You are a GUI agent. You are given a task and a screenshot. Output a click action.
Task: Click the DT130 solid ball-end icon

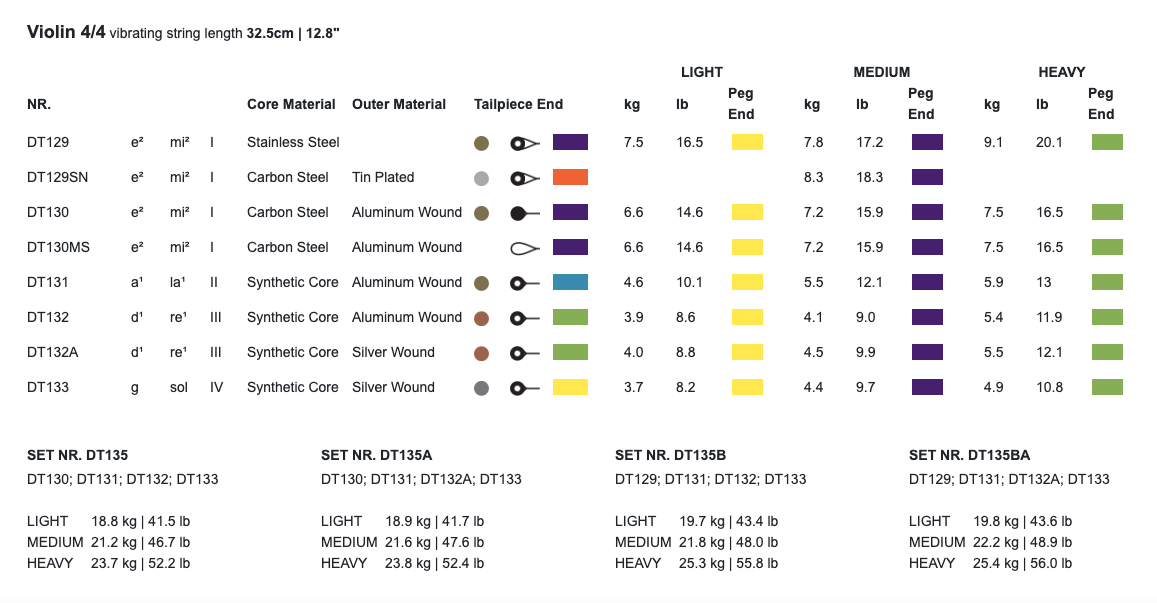click(x=525, y=213)
